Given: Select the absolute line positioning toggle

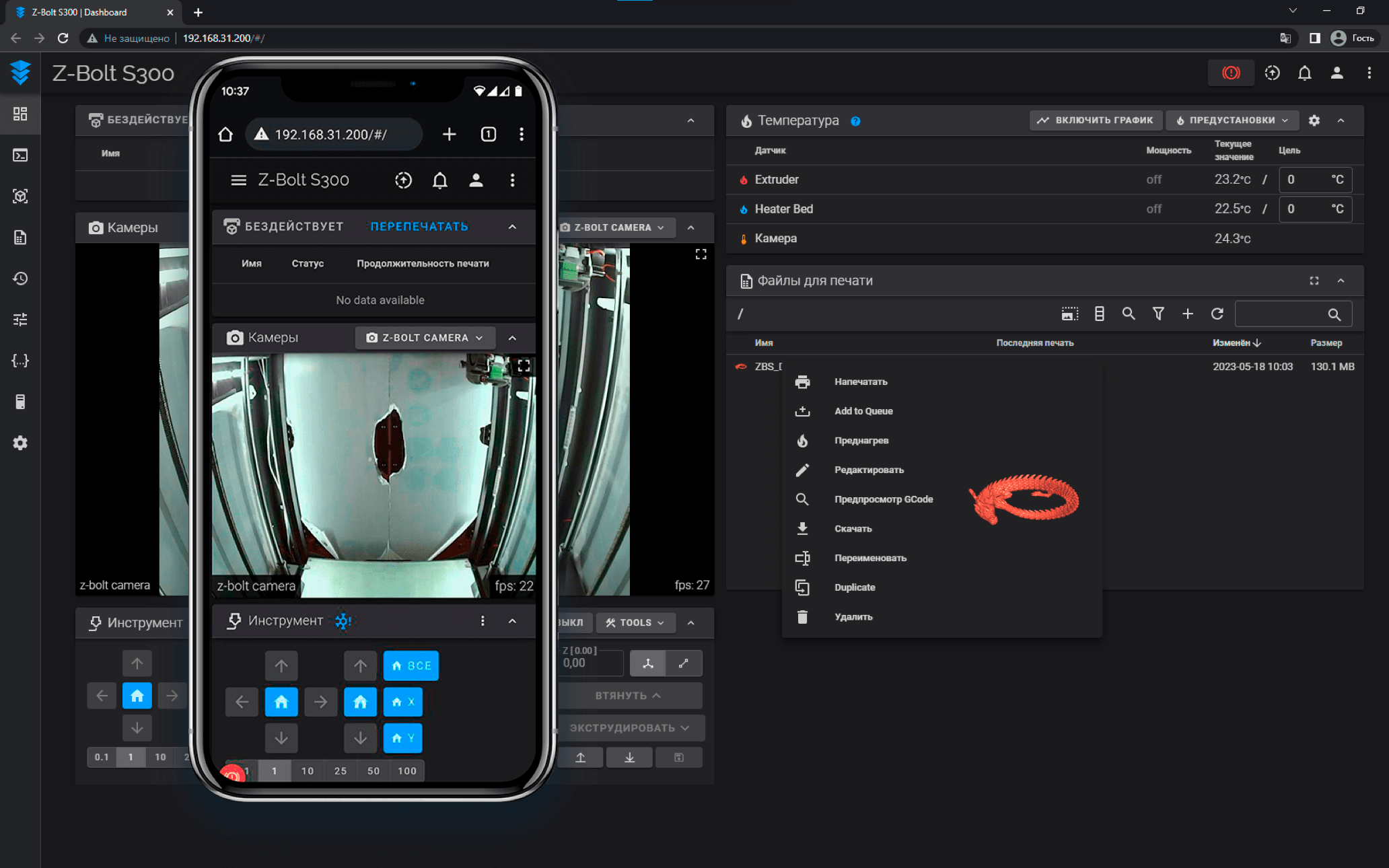Looking at the screenshot, I should pyautogui.click(x=684, y=663).
